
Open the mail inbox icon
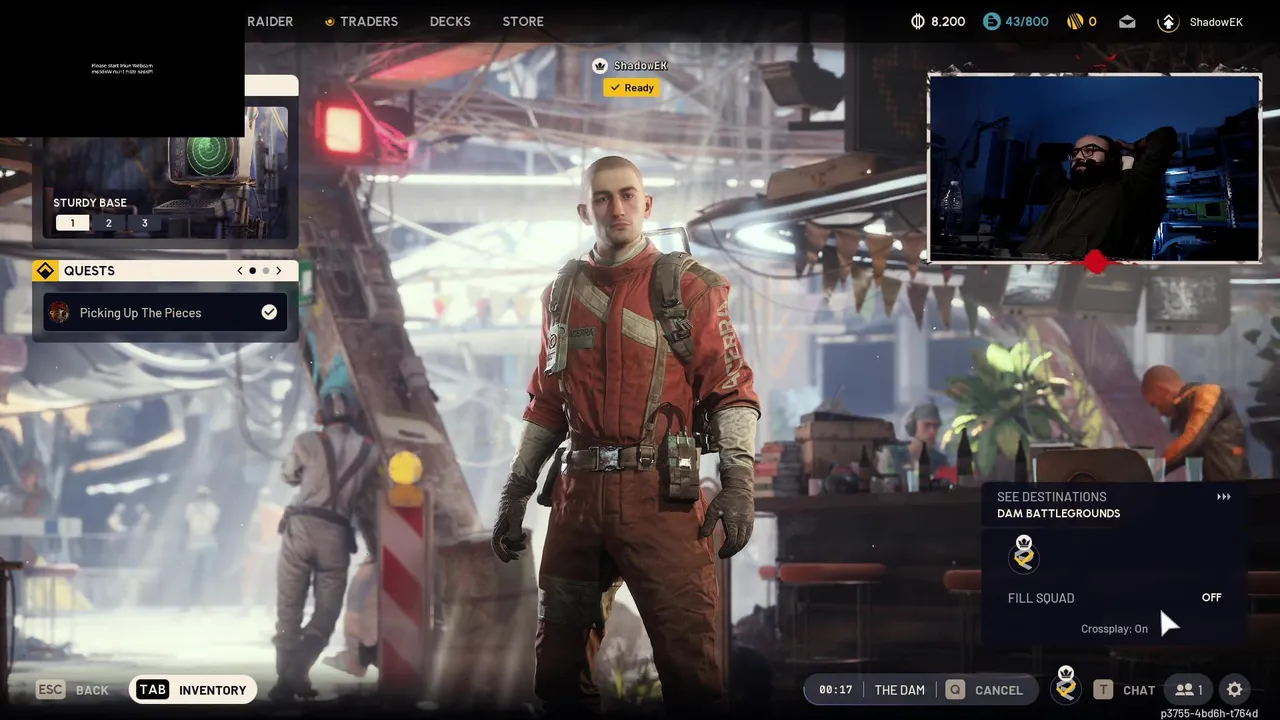[x=1127, y=21]
